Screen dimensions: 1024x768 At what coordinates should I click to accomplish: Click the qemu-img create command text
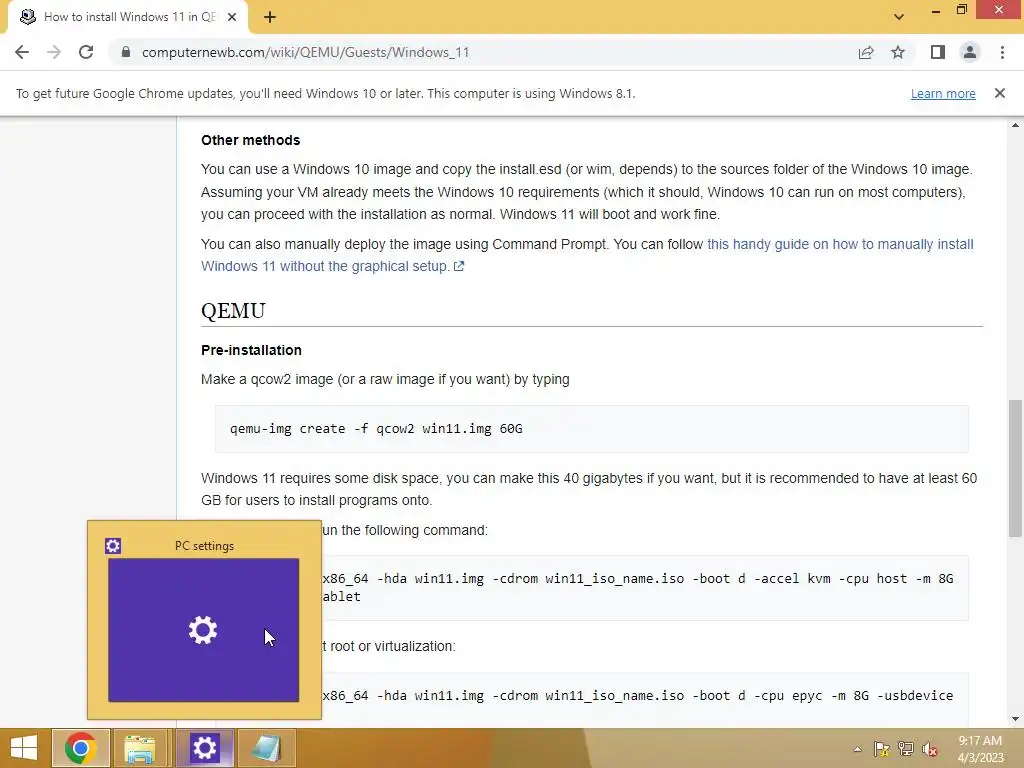[x=376, y=429]
